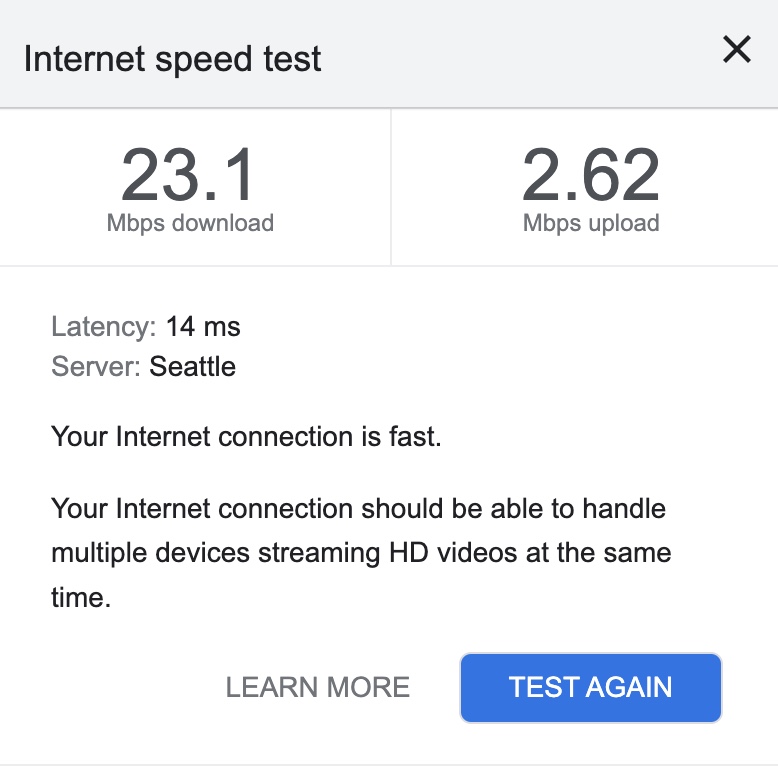Click the TEST AGAIN button
Image resolution: width=778 pixels, height=776 pixels.
590,687
